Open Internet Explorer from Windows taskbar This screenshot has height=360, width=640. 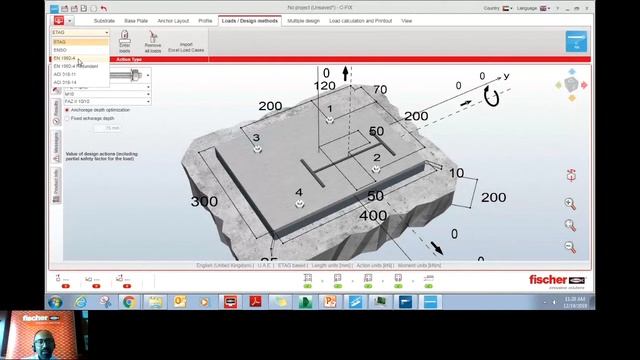pyautogui.click(x=81, y=302)
